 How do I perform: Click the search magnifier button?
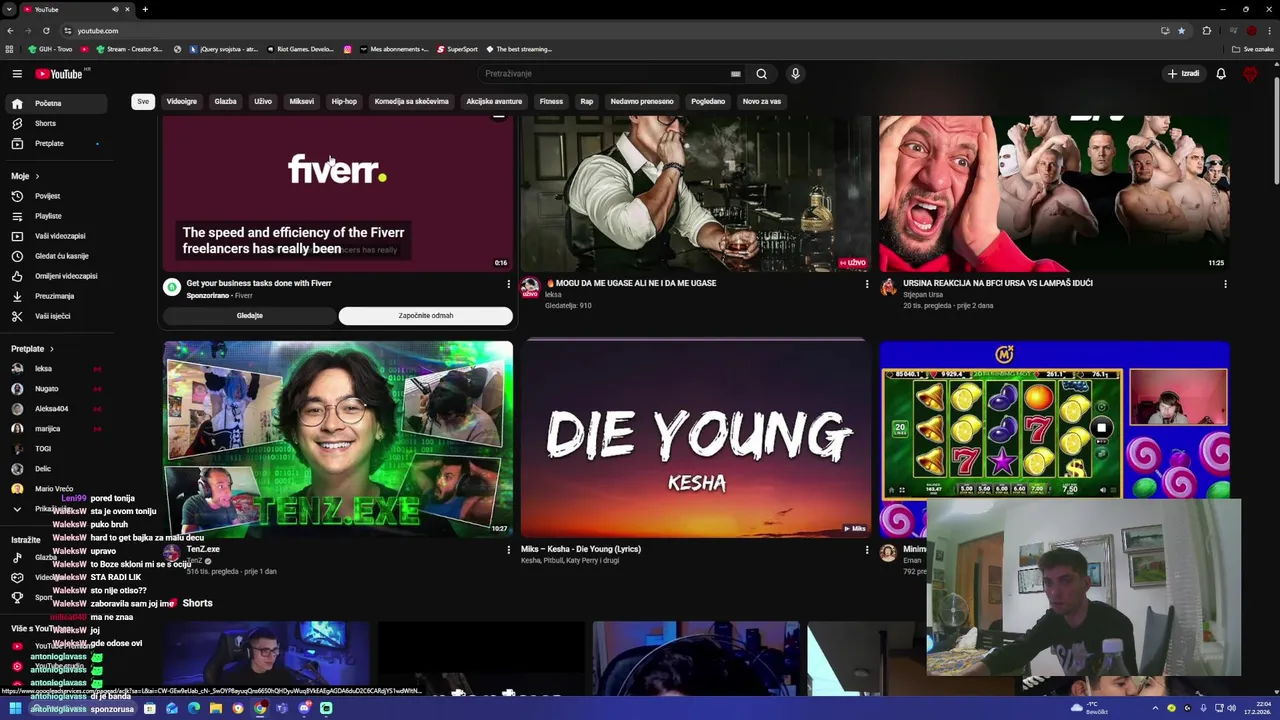(x=761, y=73)
